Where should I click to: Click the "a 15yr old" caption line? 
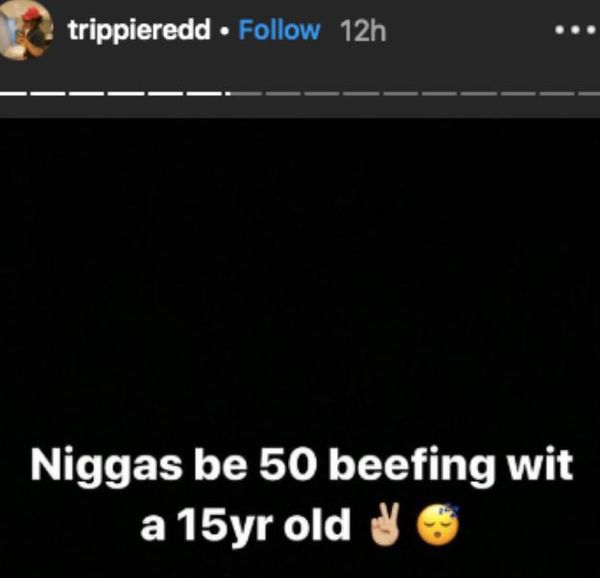pyautogui.click(x=245, y=525)
